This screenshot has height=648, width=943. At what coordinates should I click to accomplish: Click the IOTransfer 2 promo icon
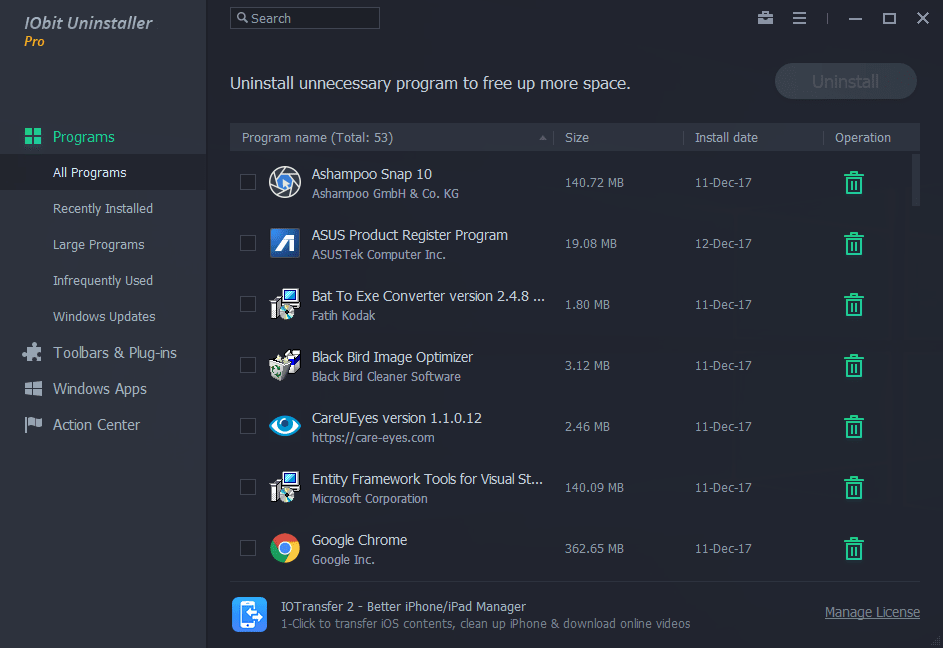[x=250, y=614]
